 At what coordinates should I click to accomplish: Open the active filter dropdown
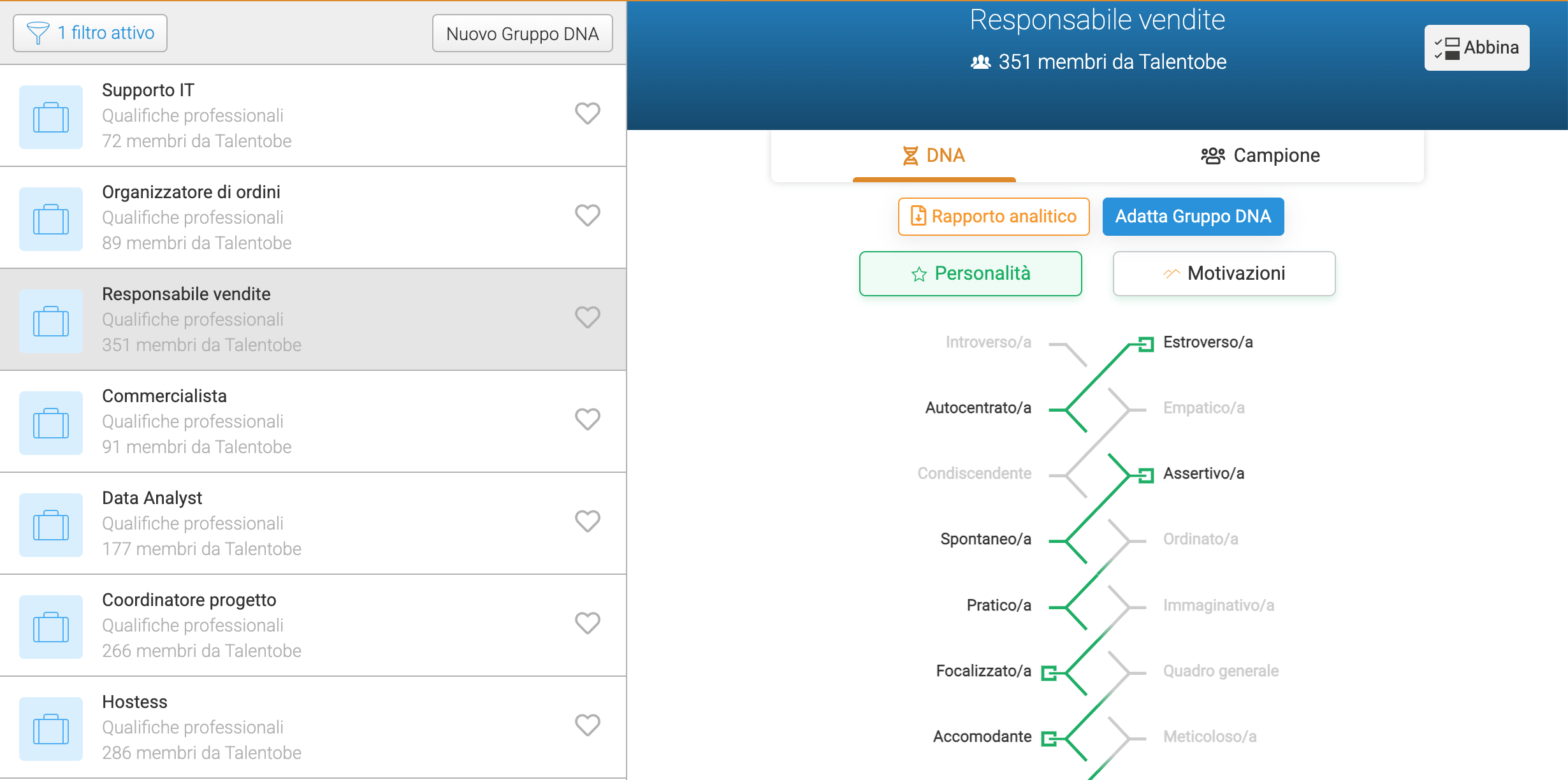click(x=91, y=33)
